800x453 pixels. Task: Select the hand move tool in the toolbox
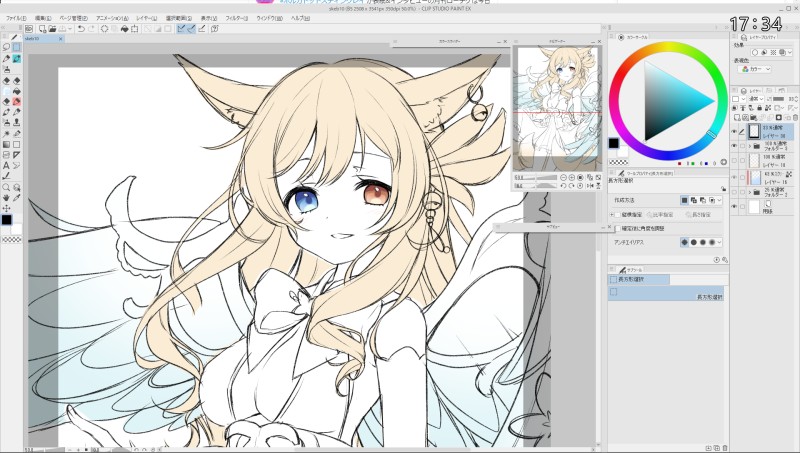(x=6, y=197)
